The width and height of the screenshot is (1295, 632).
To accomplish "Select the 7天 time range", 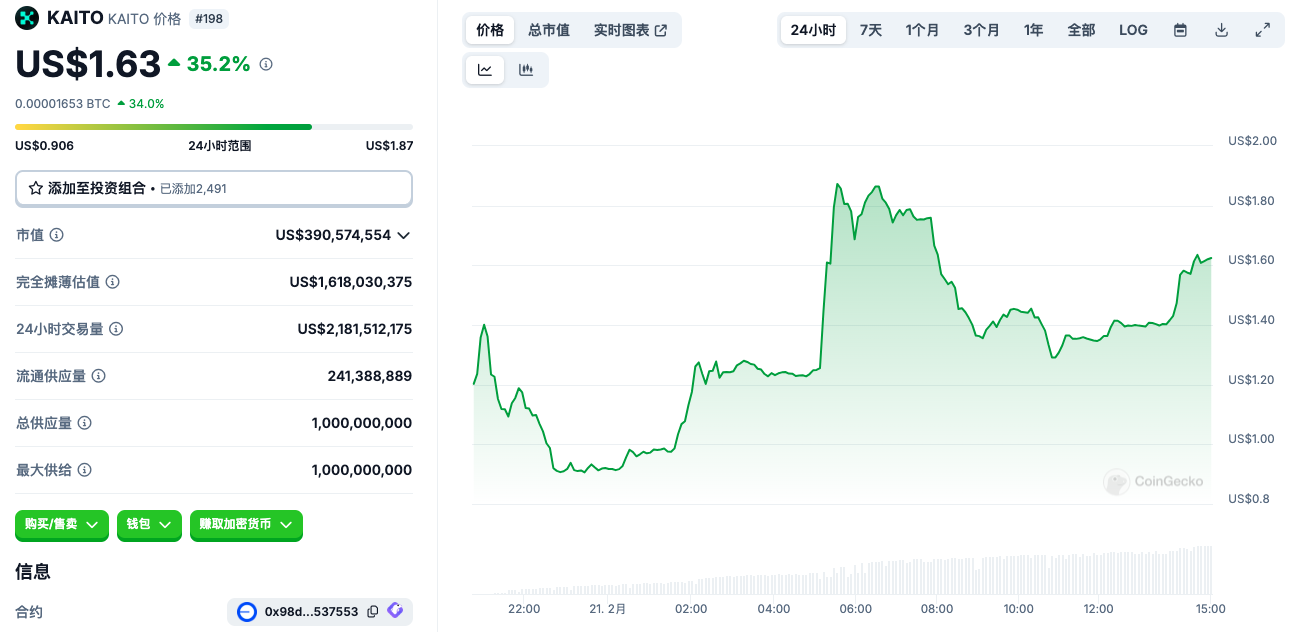I will (x=871, y=30).
